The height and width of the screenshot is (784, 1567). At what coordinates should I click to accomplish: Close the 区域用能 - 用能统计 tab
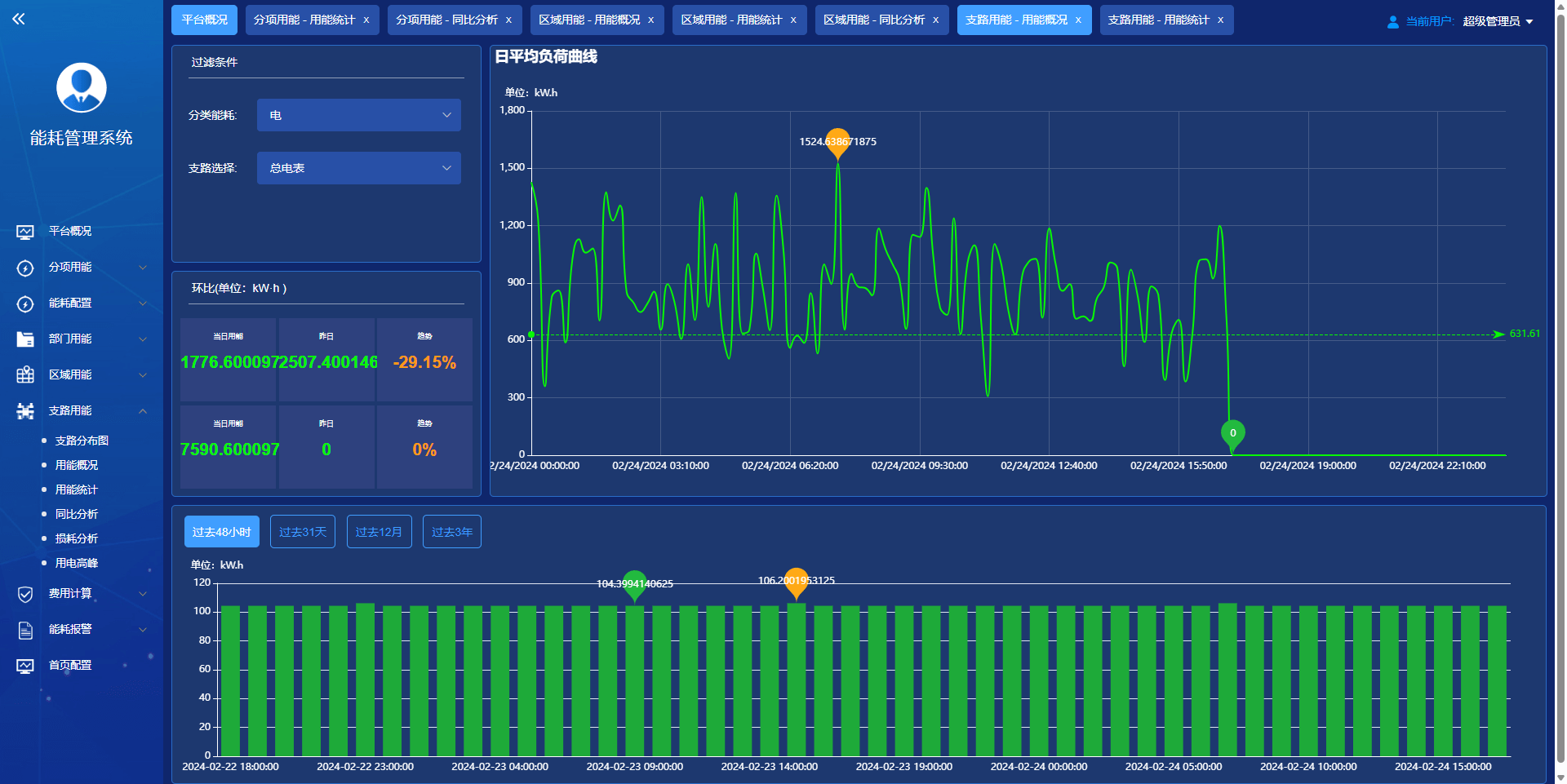coord(793,20)
